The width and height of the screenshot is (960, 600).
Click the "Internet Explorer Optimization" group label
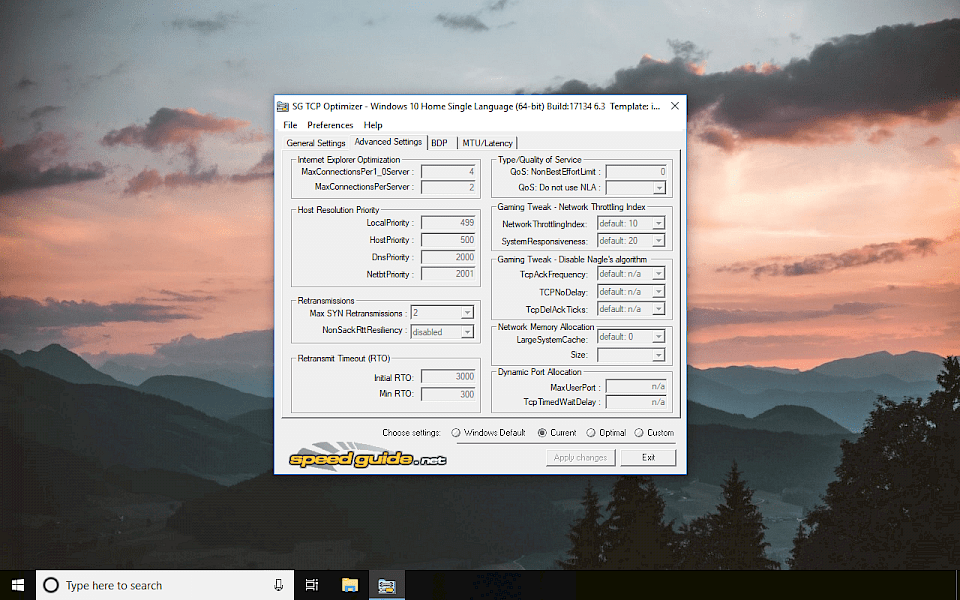coord(348,160)
